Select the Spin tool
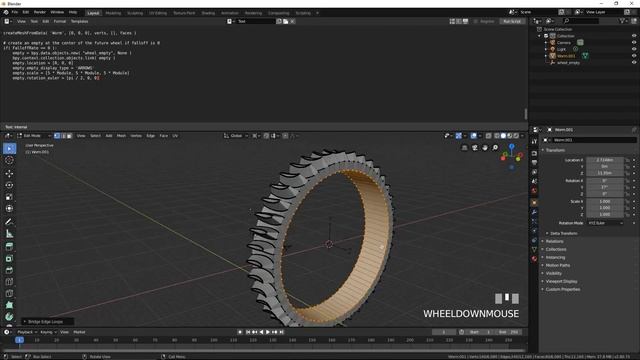 pyautogui.click(x=9, y=317)
